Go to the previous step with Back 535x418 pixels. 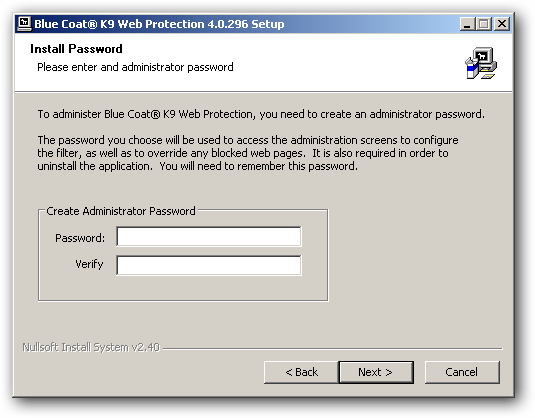[x=301, y=372]
